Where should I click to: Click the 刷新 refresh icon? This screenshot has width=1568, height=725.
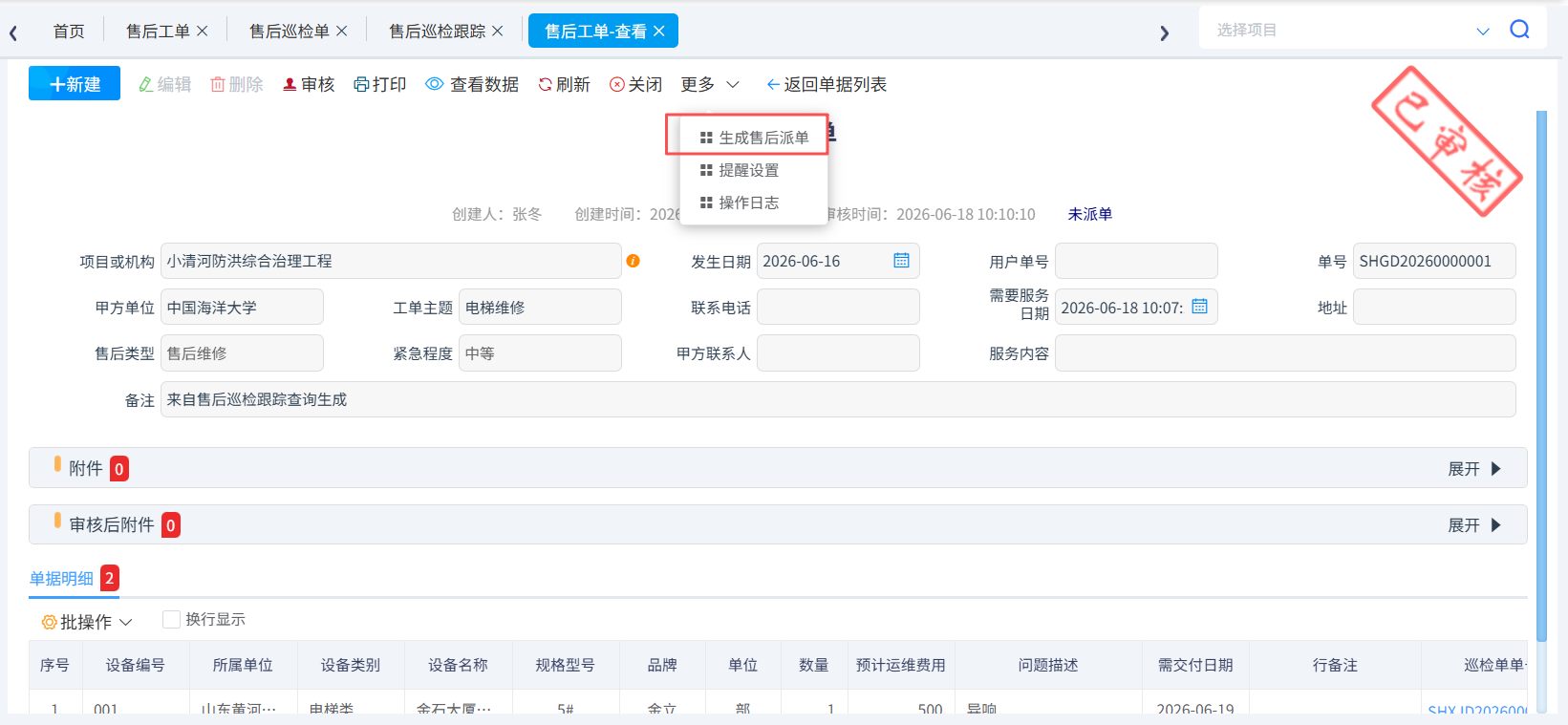545,85
